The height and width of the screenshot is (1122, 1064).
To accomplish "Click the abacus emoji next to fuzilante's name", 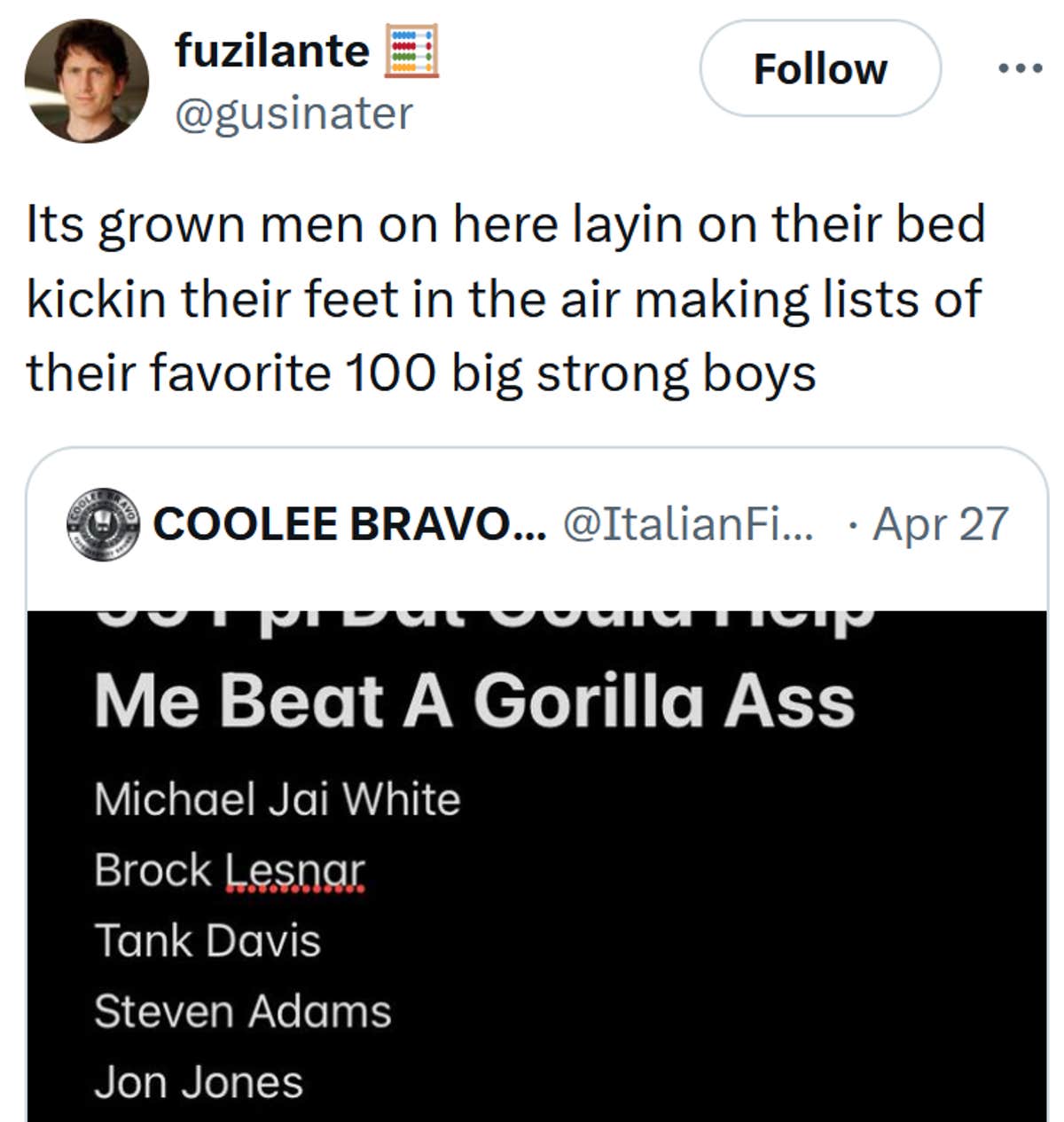I will coord(412,51).
